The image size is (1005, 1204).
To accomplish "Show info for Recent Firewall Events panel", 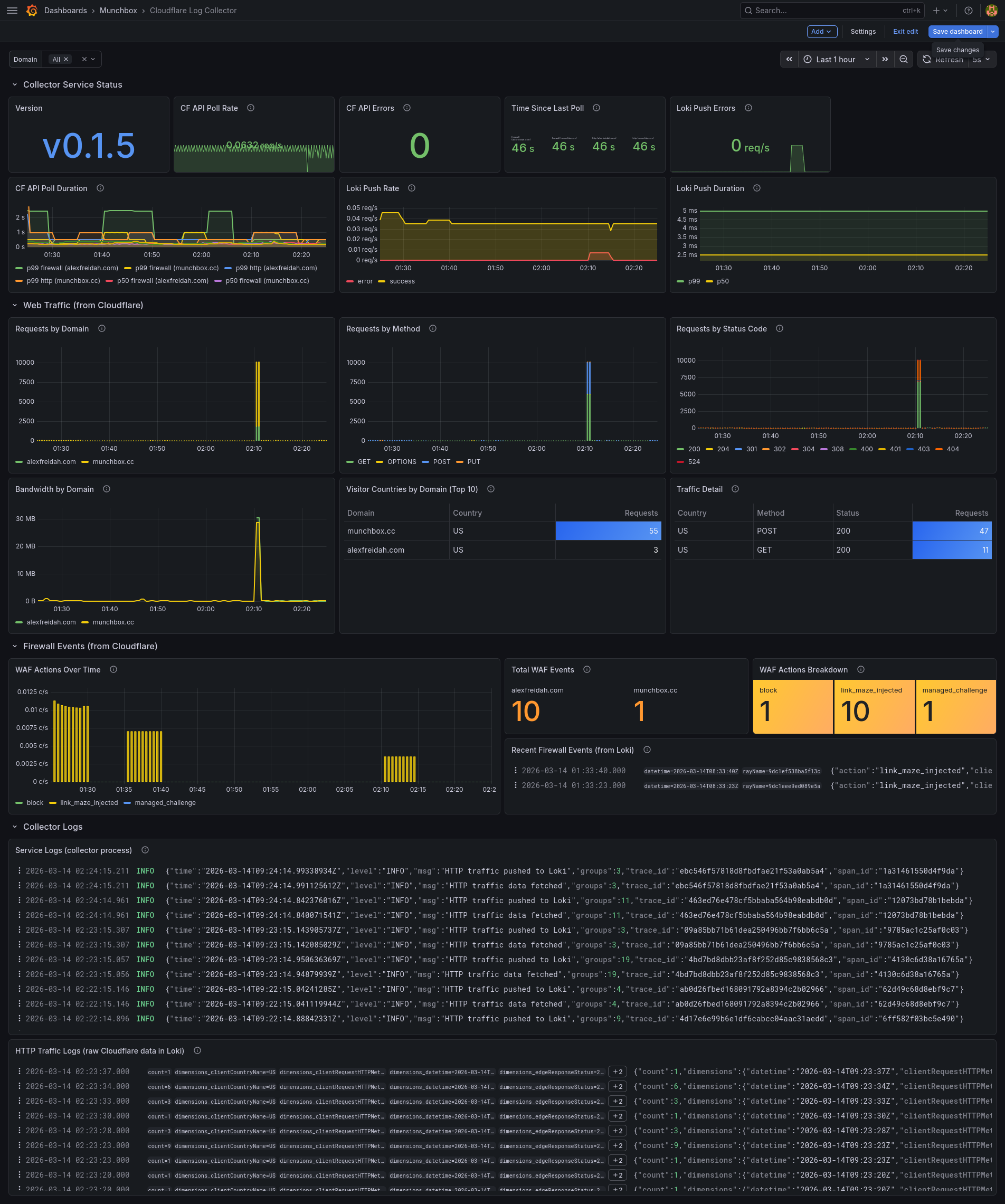I will tap(647, 750).
